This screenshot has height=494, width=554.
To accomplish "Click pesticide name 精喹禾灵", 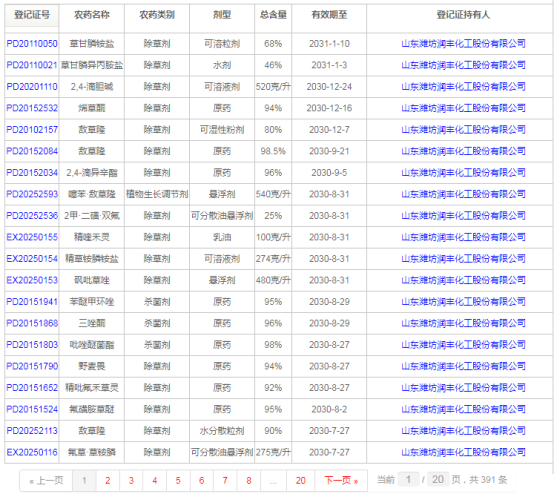I will (92, 237).
